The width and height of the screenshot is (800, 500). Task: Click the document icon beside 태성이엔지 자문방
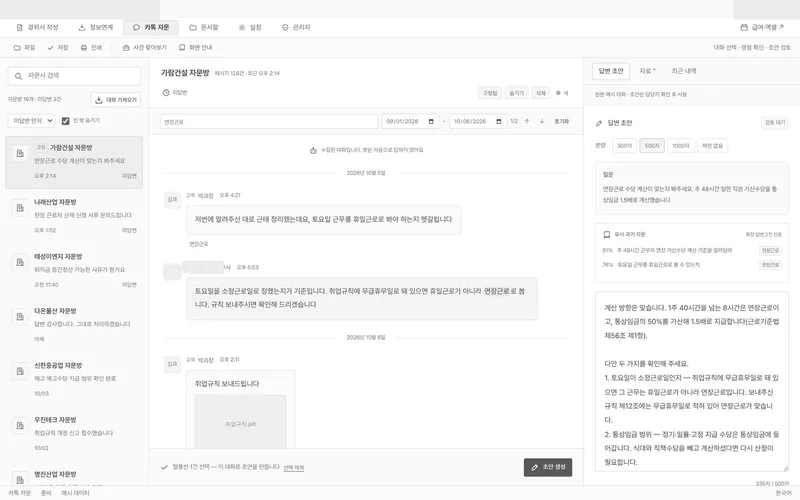(x=20, y=262)
